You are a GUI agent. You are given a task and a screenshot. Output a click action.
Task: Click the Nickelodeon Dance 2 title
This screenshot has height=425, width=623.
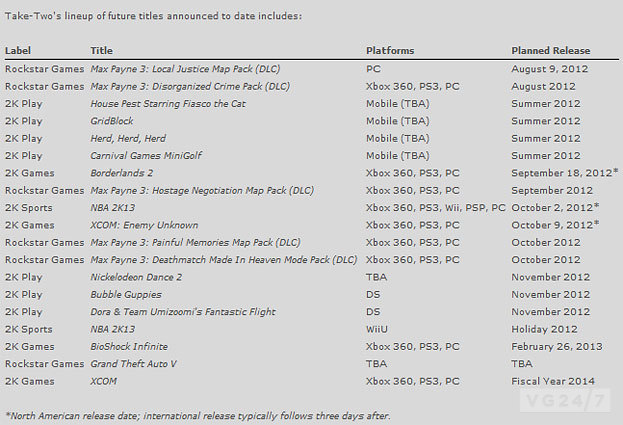(136, 277)
